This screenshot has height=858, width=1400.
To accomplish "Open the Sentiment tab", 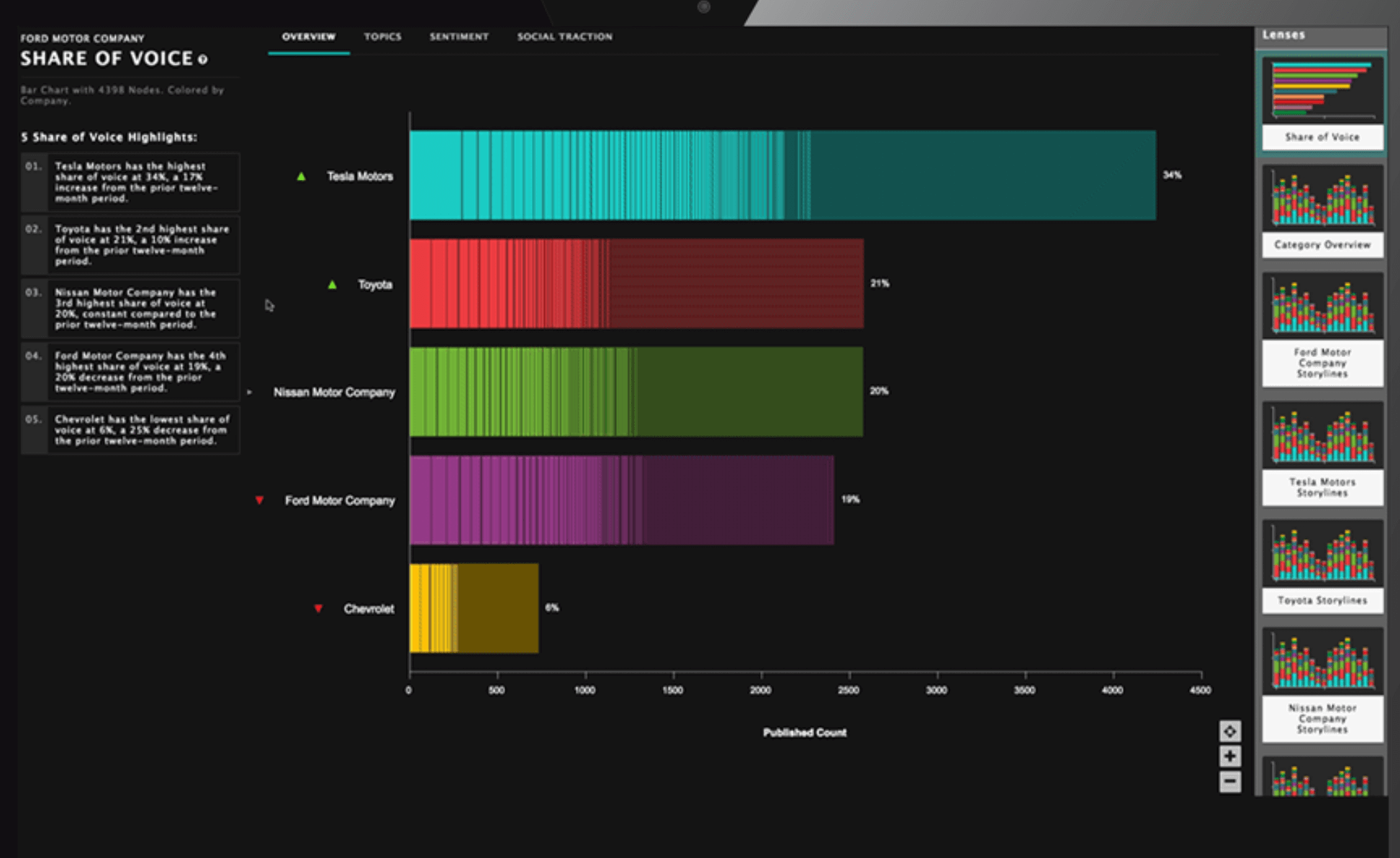I will [x=459, y=37].
